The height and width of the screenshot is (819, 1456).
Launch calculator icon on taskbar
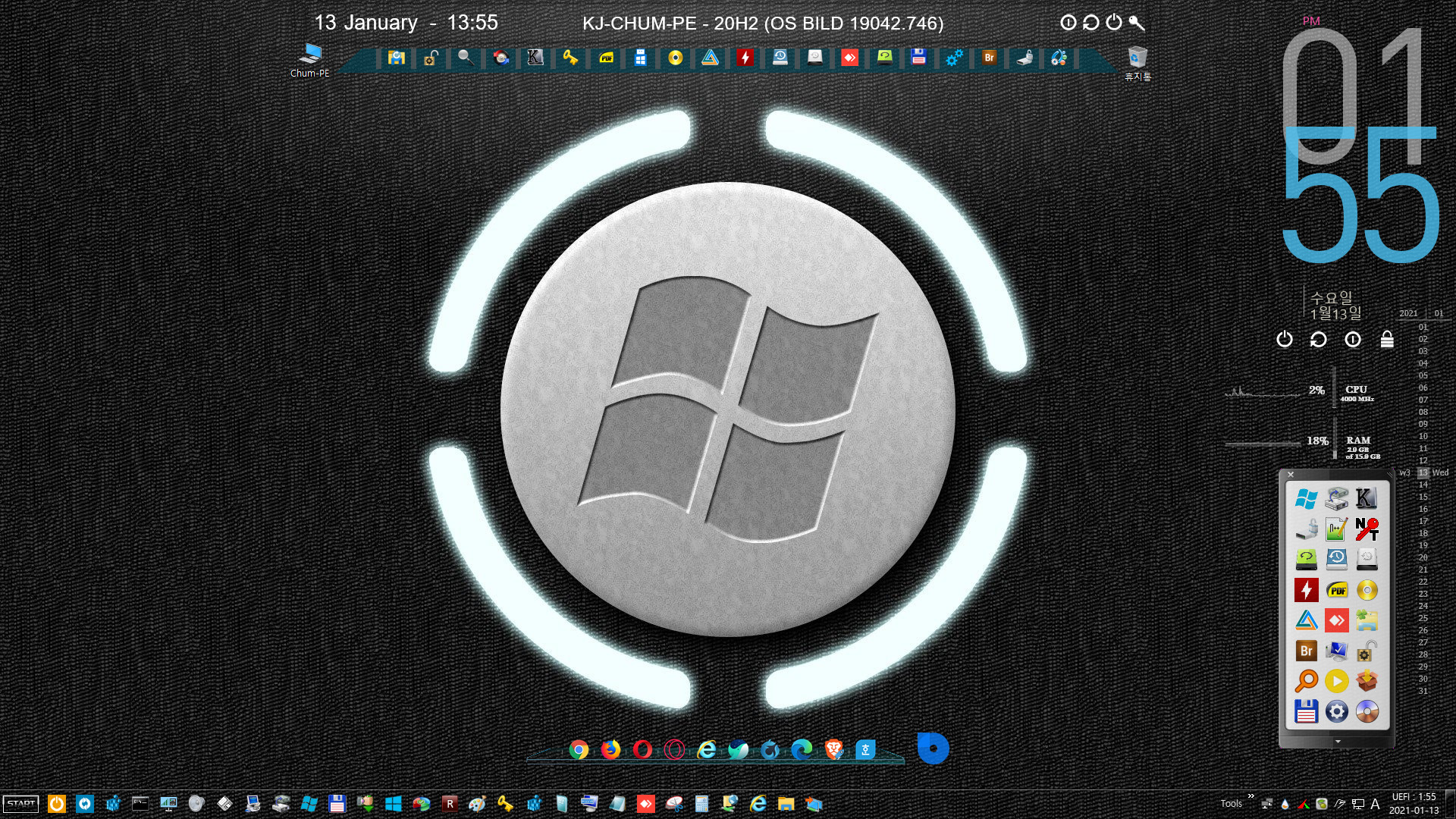[x=701, y=804]
